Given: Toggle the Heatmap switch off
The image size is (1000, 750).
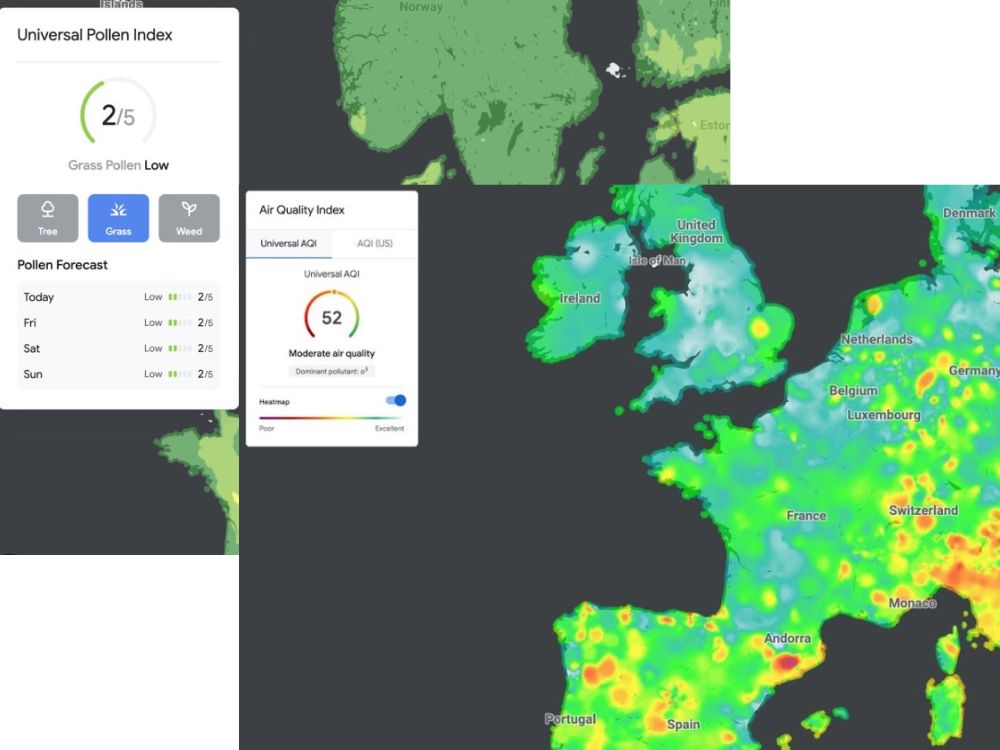Looking at the screenshot, I should [x=396, y=401].
